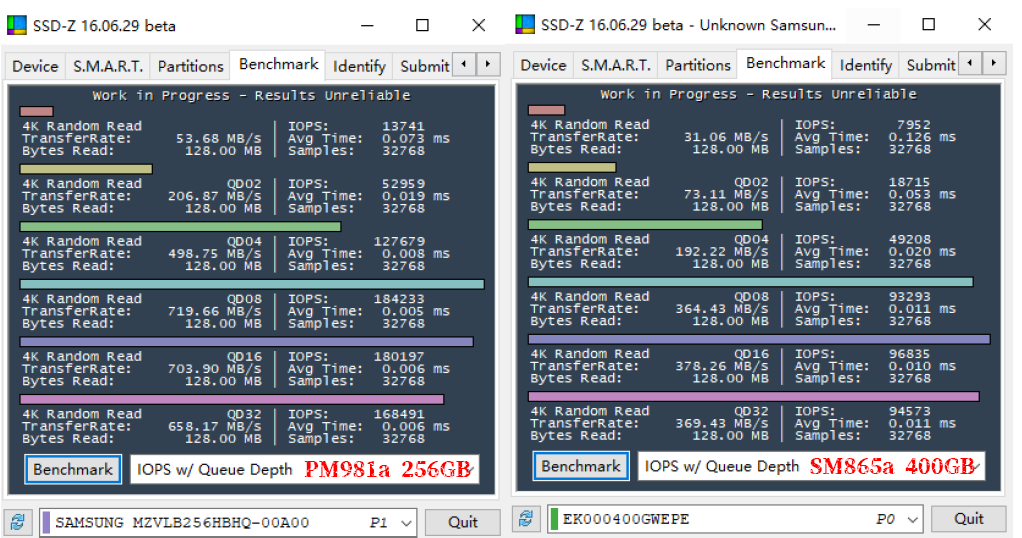
Task: Refresh the drive list in left PM981a window
Action: (18, 522)
